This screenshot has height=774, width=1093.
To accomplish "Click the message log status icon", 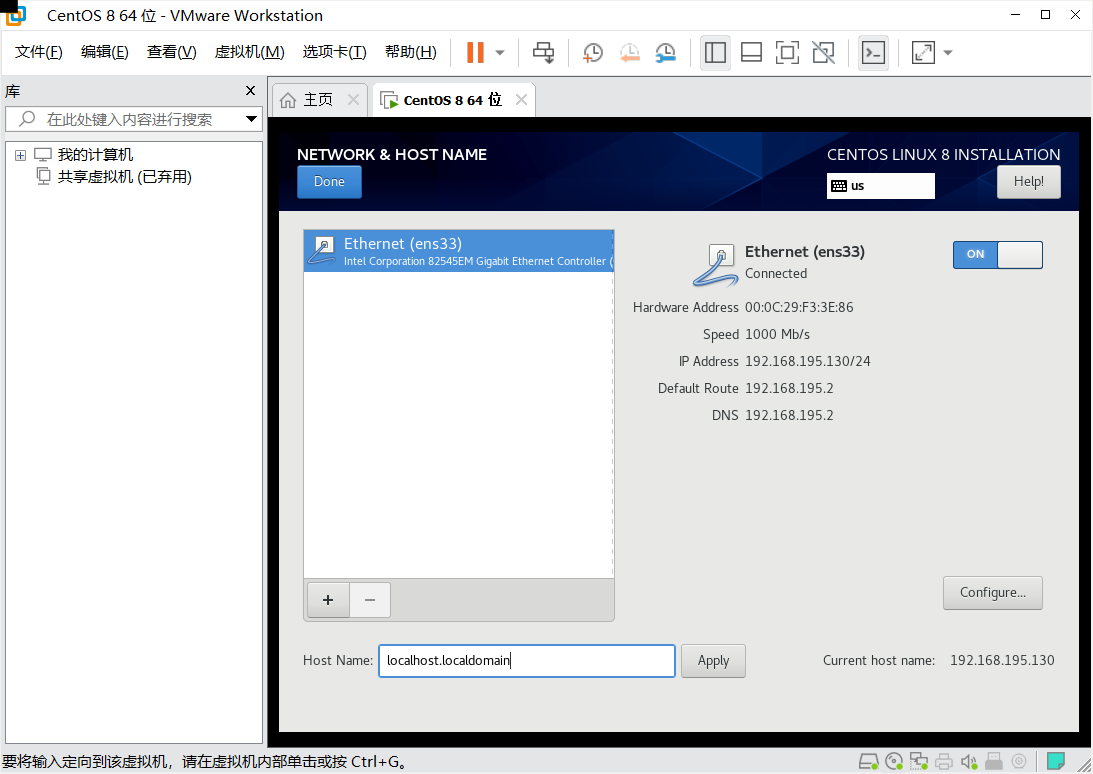I will pyautogui.click(x=1056, y=760).
